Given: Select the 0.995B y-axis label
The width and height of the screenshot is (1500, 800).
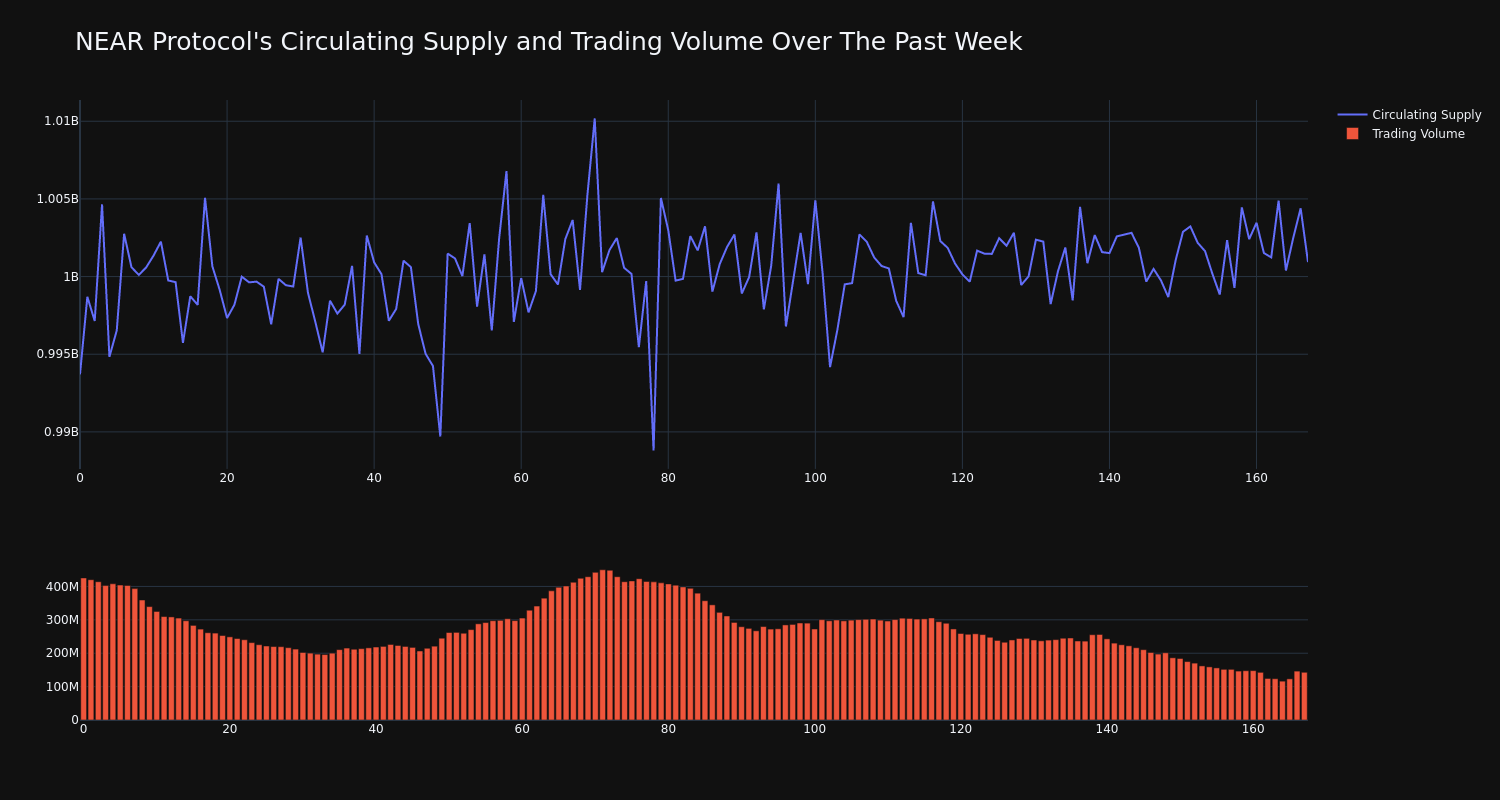Looking at the screenshot, I should [57, 354].
